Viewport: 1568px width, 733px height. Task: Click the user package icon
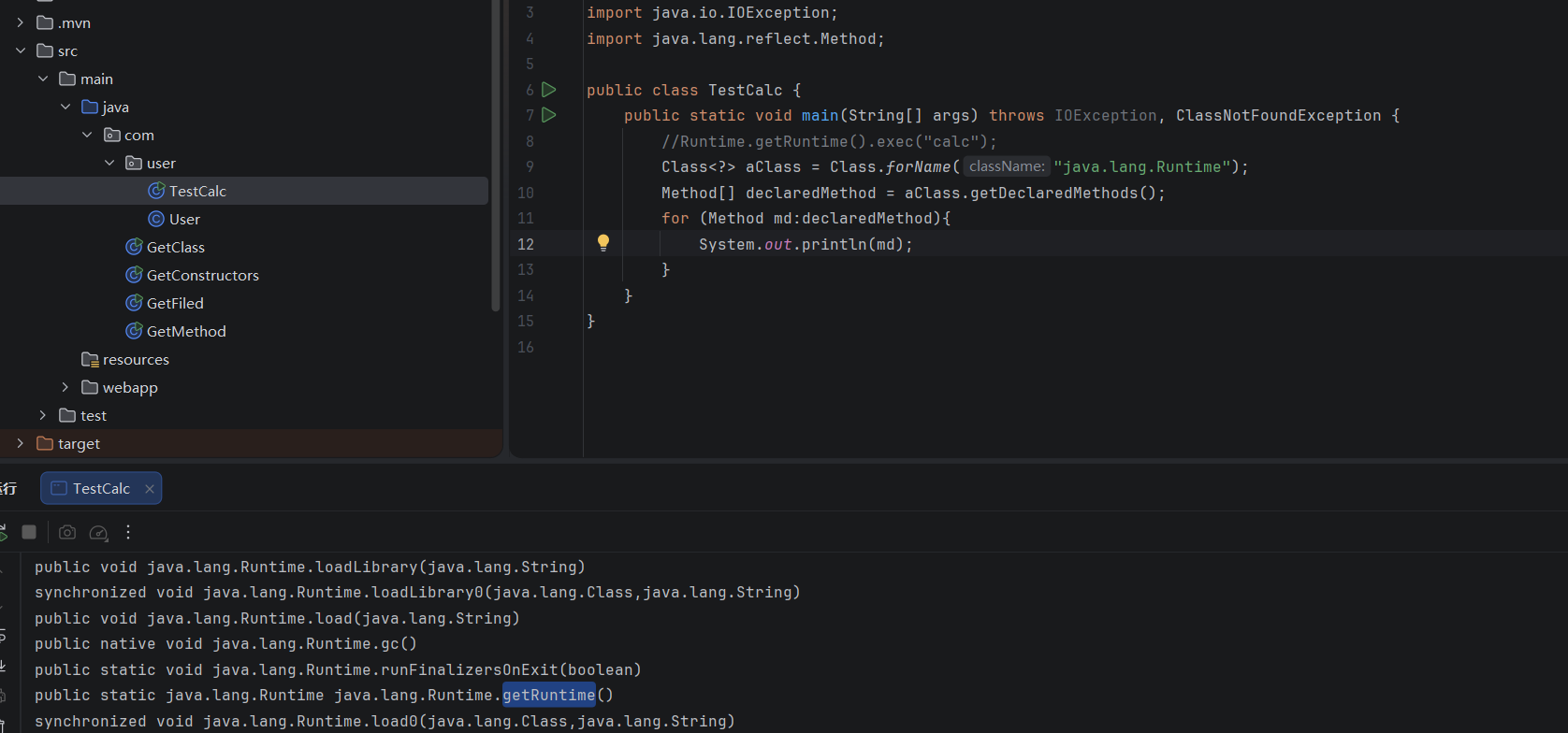point(134,163)
